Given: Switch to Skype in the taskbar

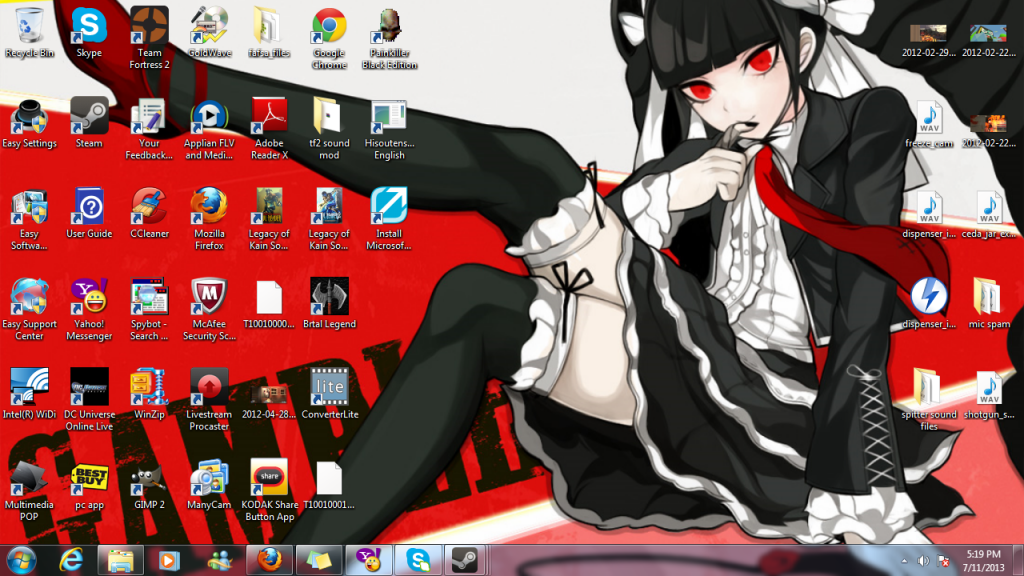Looking at the screenshot, I should coord(417,560).
